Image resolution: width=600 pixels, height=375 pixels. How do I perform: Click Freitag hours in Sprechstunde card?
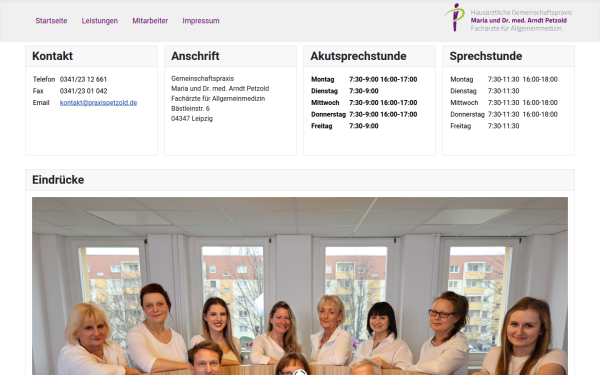[x=504, y=126]
